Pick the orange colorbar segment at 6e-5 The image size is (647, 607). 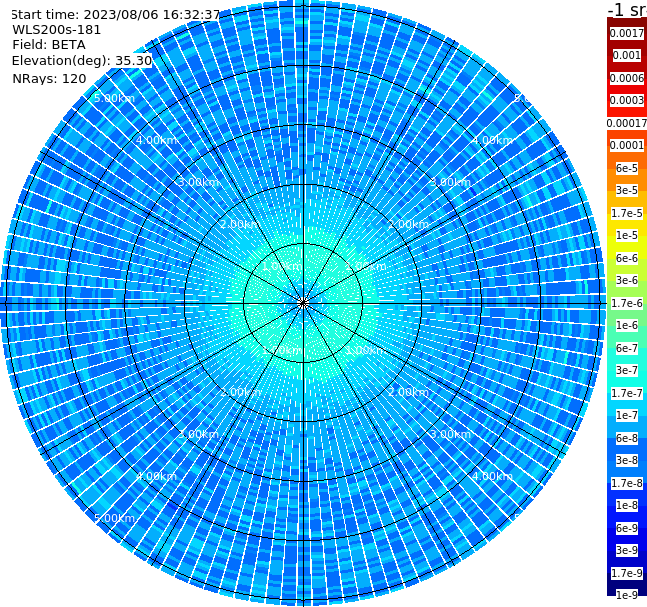tap(627, 168)
